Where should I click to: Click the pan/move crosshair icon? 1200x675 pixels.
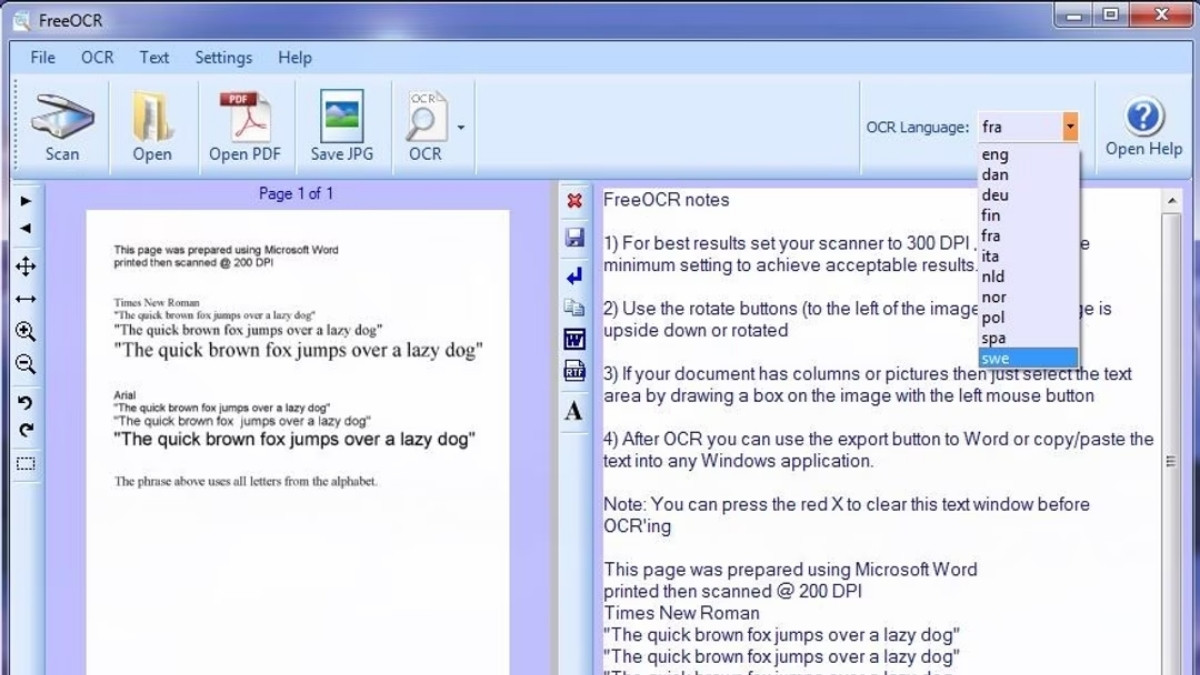pos(25,267)
